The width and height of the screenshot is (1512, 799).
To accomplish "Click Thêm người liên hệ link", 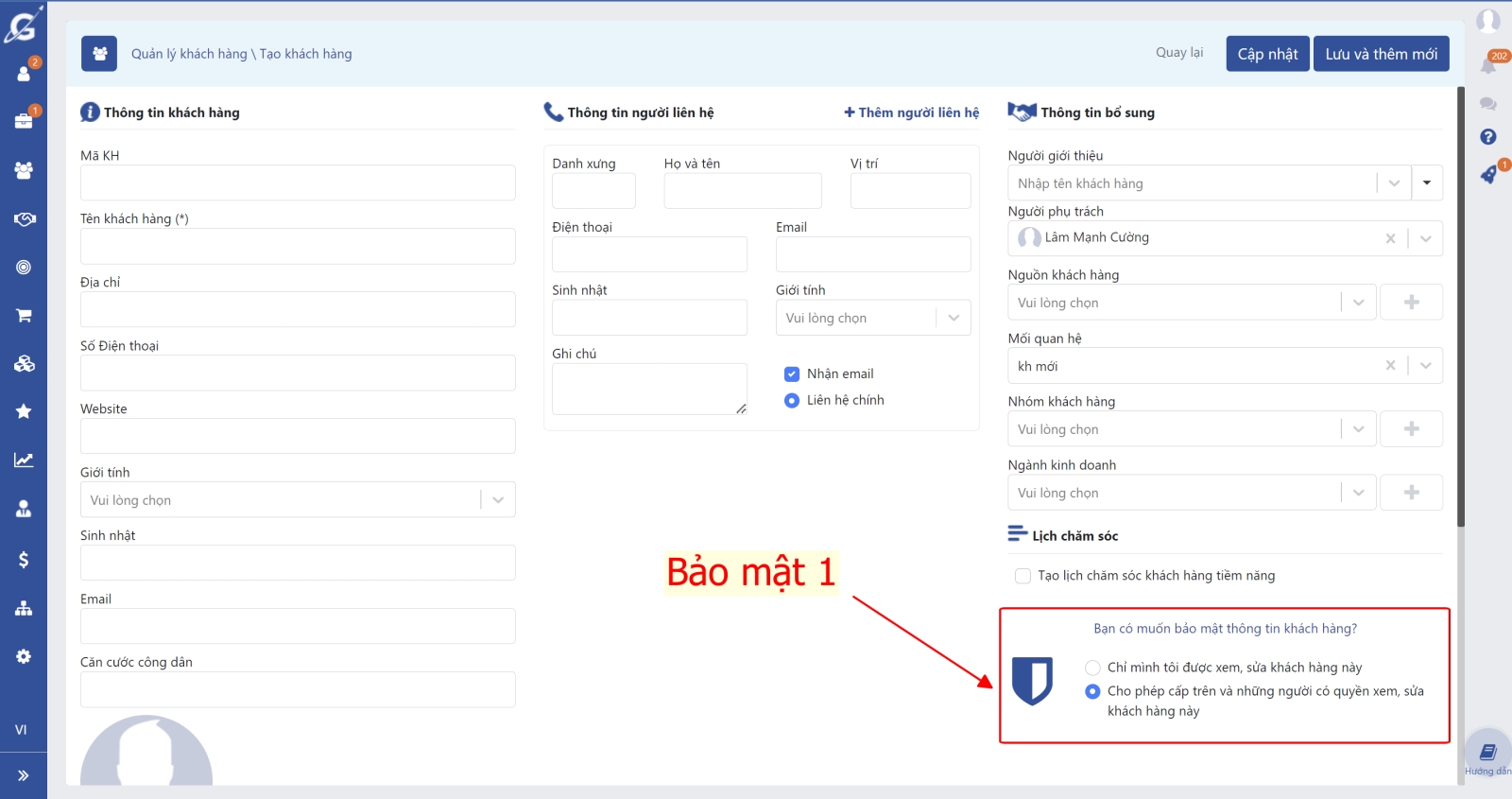I will (x=911, y=113).
